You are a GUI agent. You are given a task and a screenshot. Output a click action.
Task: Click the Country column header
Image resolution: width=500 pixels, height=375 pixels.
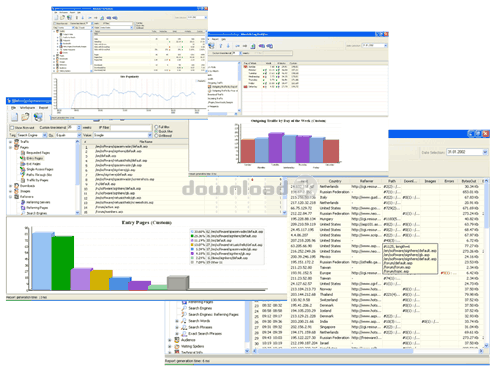tap(335, 181)
